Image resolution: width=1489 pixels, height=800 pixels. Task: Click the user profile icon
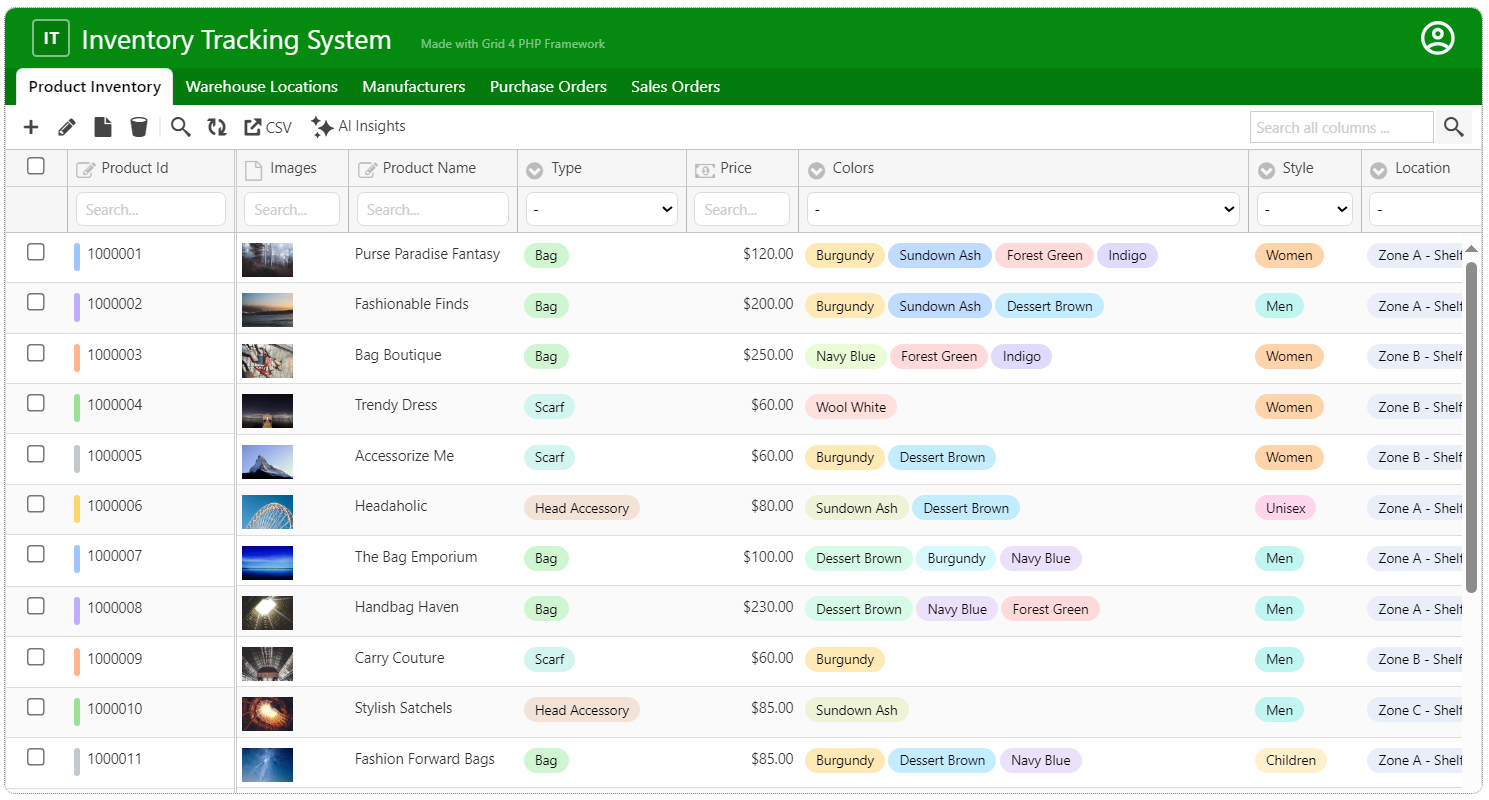1437,38
